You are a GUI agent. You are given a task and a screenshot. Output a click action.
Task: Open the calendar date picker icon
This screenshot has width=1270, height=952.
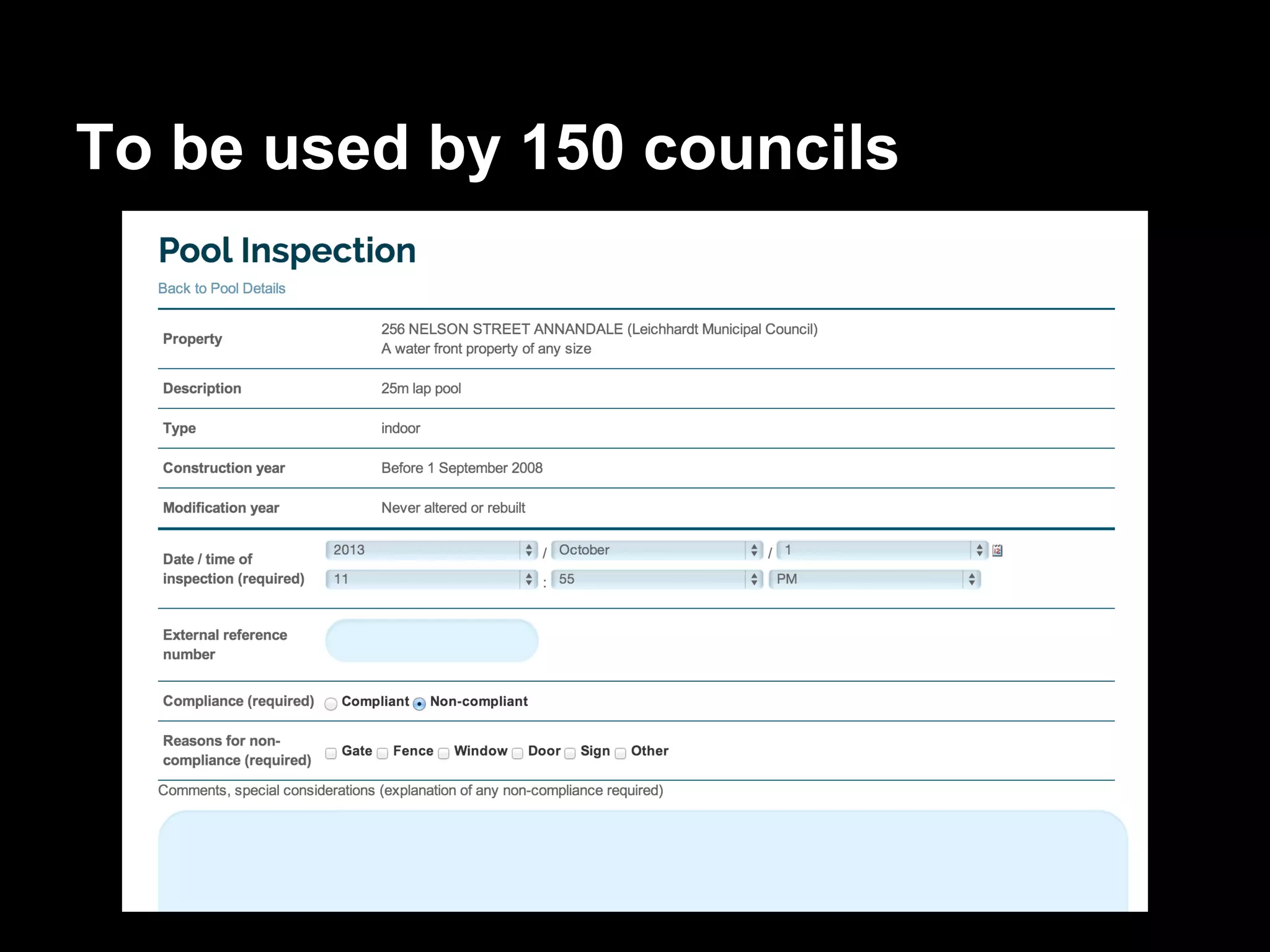click(997, 550)
